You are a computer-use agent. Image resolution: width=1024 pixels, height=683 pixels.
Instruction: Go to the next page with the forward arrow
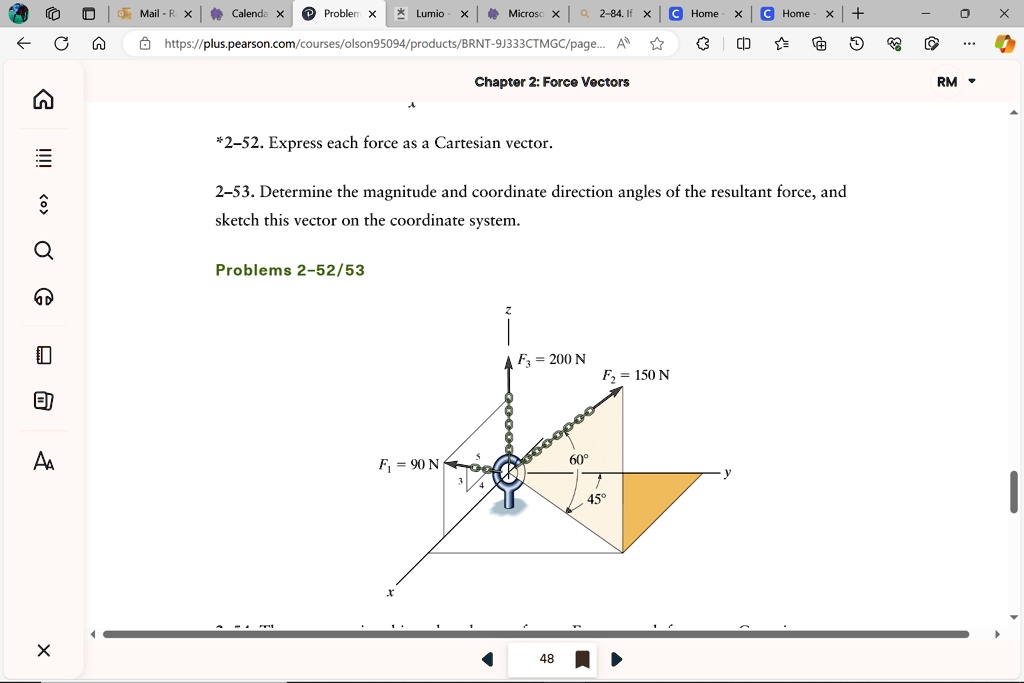coord(616,659)
